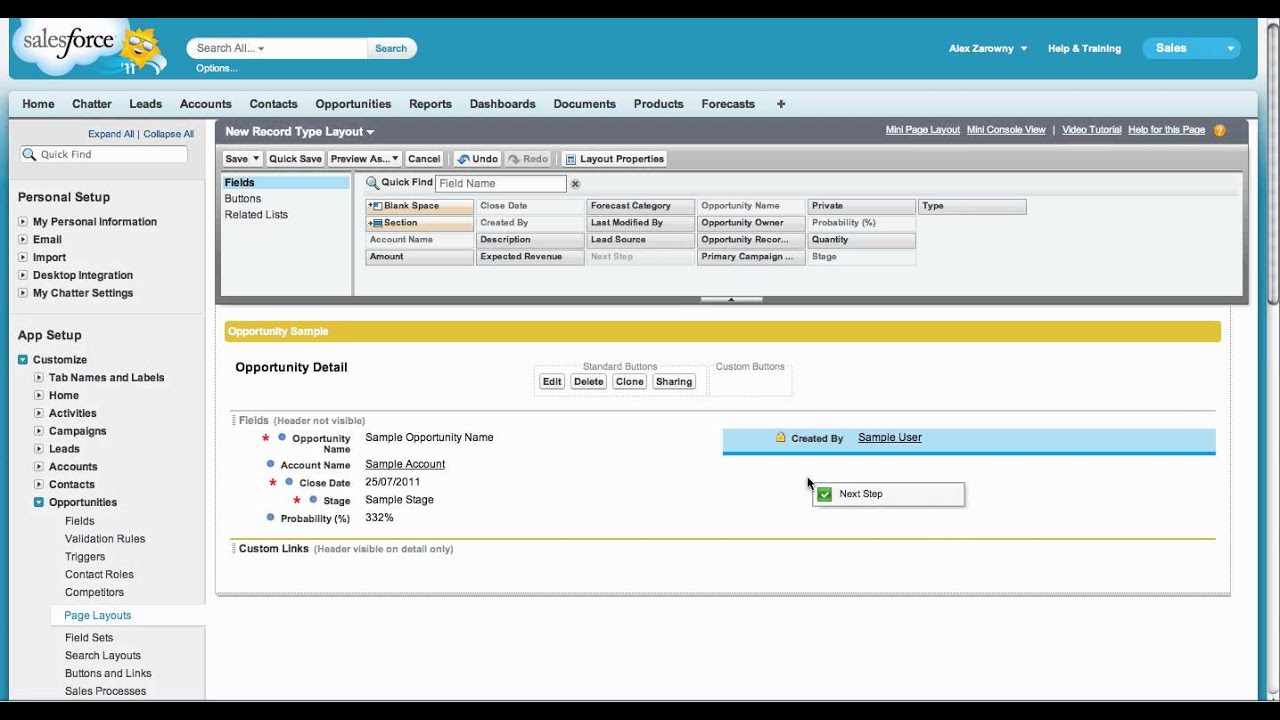The width and height of the screenshot is (1280, 720).
Task: Open the Chatter tab
Action: point(92,104)
